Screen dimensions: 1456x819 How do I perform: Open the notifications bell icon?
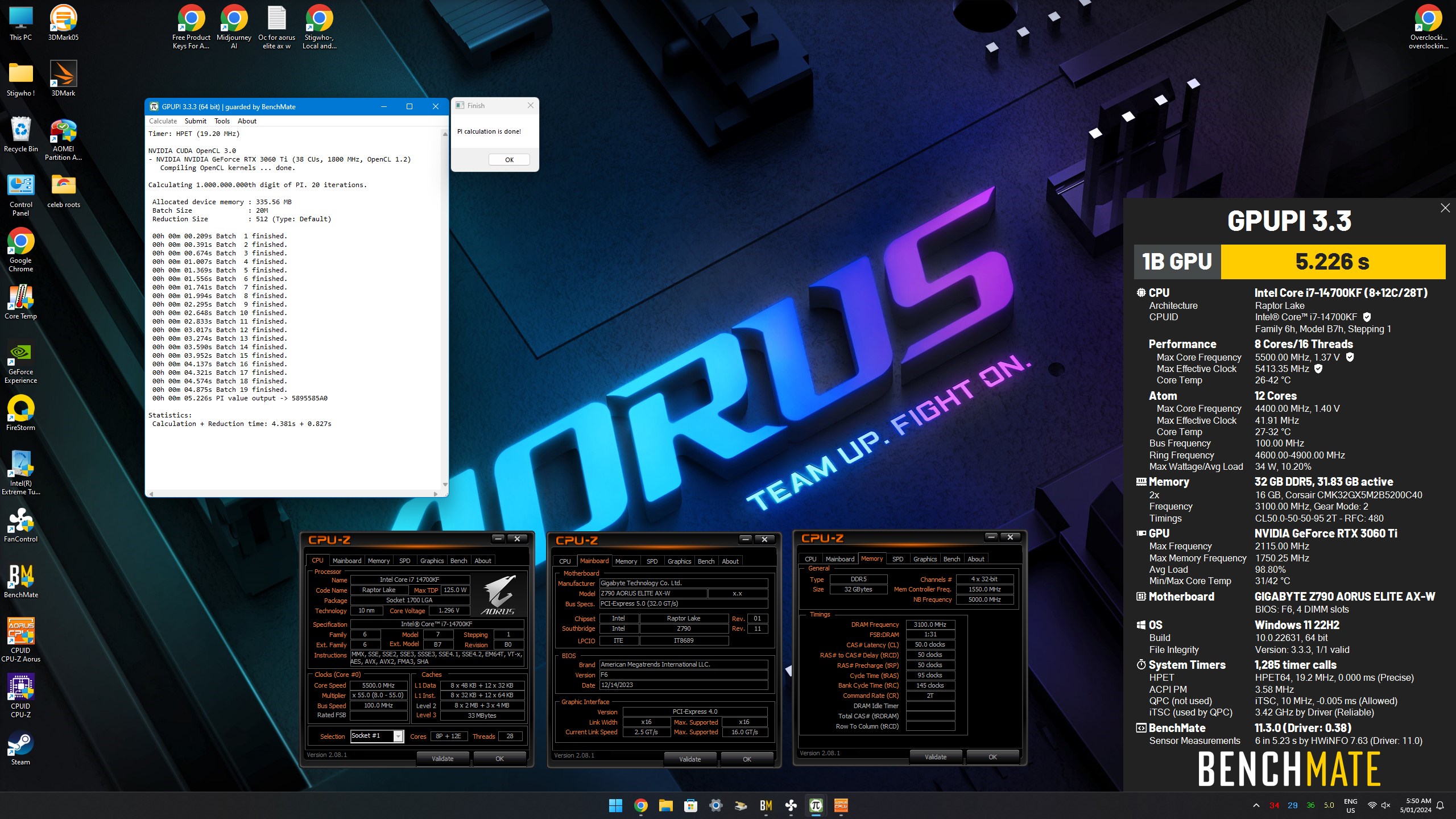pos(1441,805)
